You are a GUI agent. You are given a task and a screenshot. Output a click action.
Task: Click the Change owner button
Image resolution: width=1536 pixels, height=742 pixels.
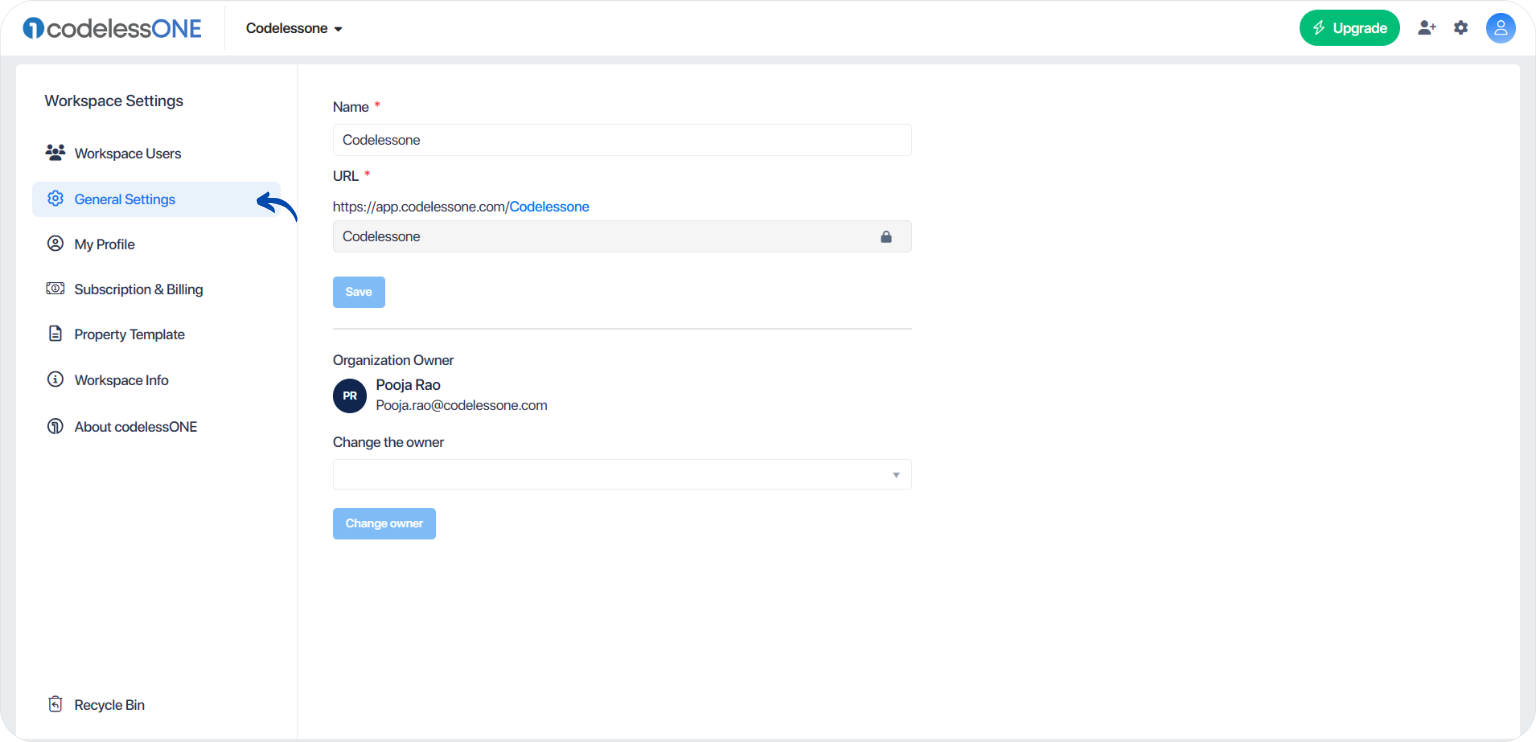pyautogui.click(x=384, y=524)
